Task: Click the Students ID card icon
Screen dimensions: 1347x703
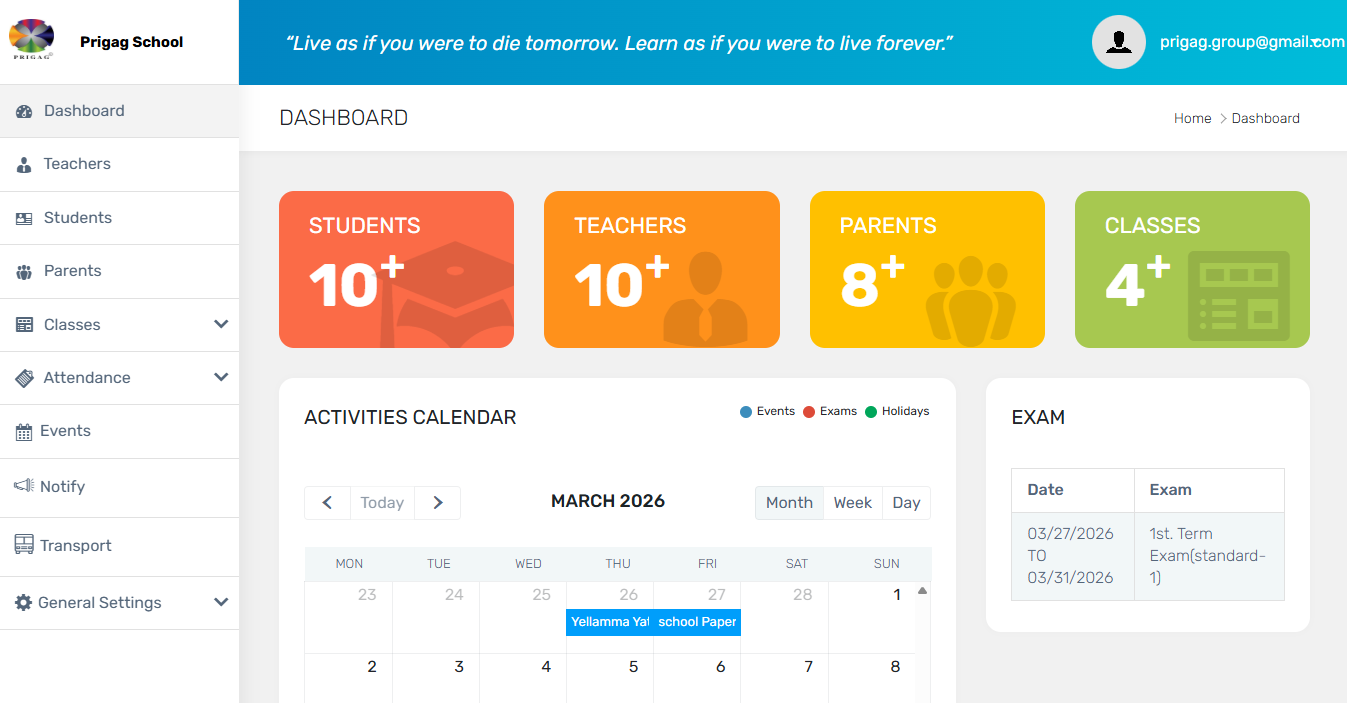Action: pos(24,218)
